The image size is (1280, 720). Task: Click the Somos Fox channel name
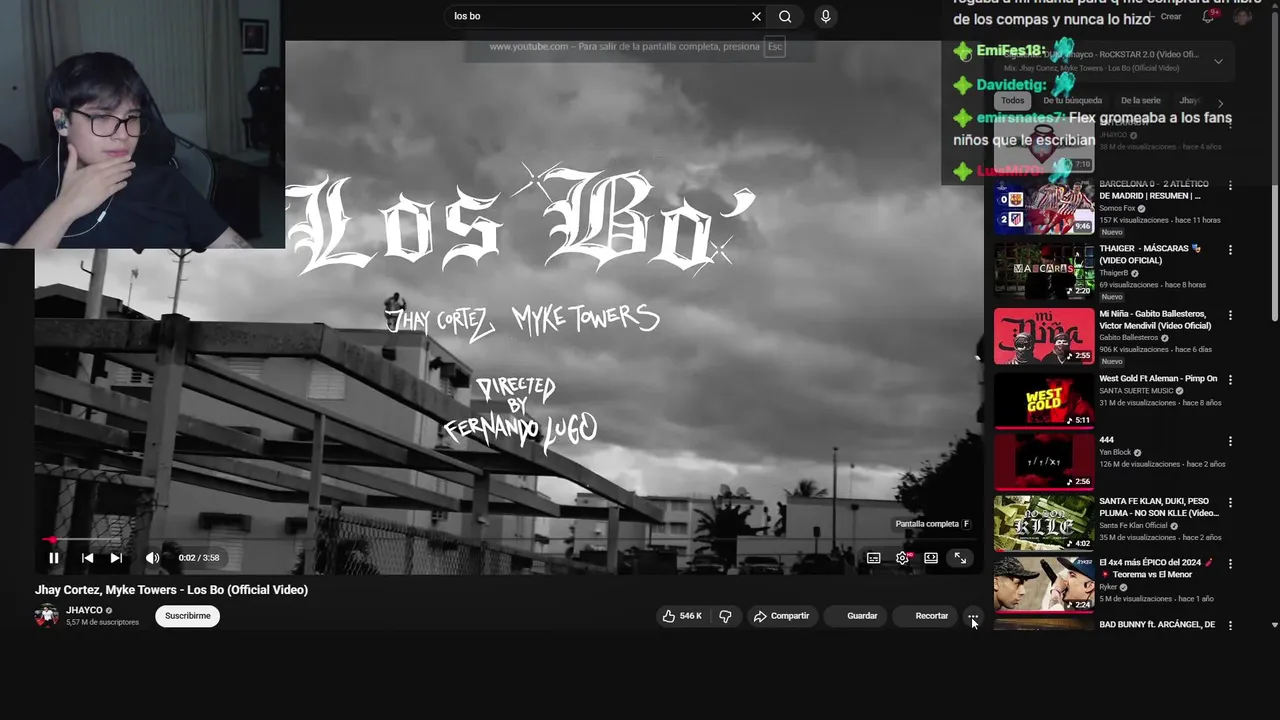coord(1117,208)
